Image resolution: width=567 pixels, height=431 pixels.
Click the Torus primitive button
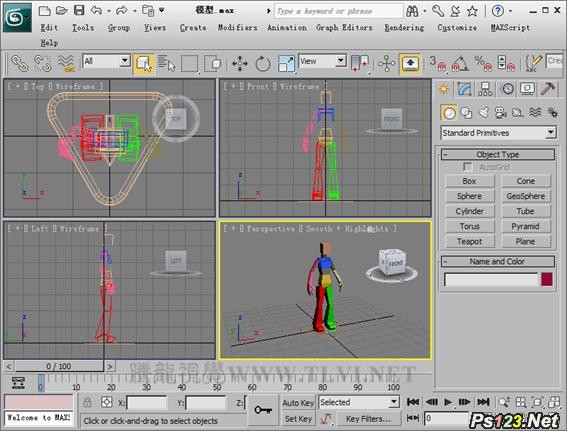[469, 226]
